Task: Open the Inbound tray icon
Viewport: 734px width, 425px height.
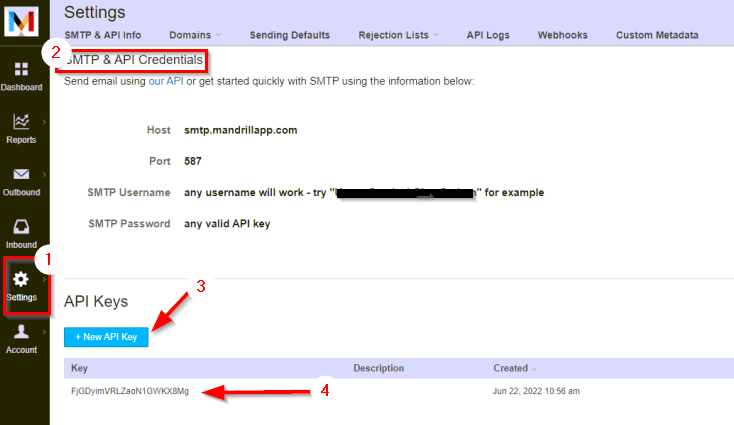Action: pyautogui.click(x=21, y=227)
